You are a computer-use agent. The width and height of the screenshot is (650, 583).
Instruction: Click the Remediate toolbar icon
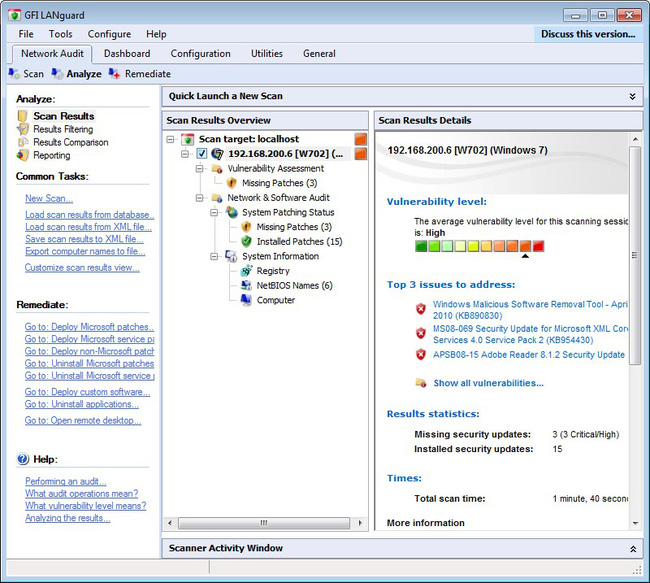point(114,74)
